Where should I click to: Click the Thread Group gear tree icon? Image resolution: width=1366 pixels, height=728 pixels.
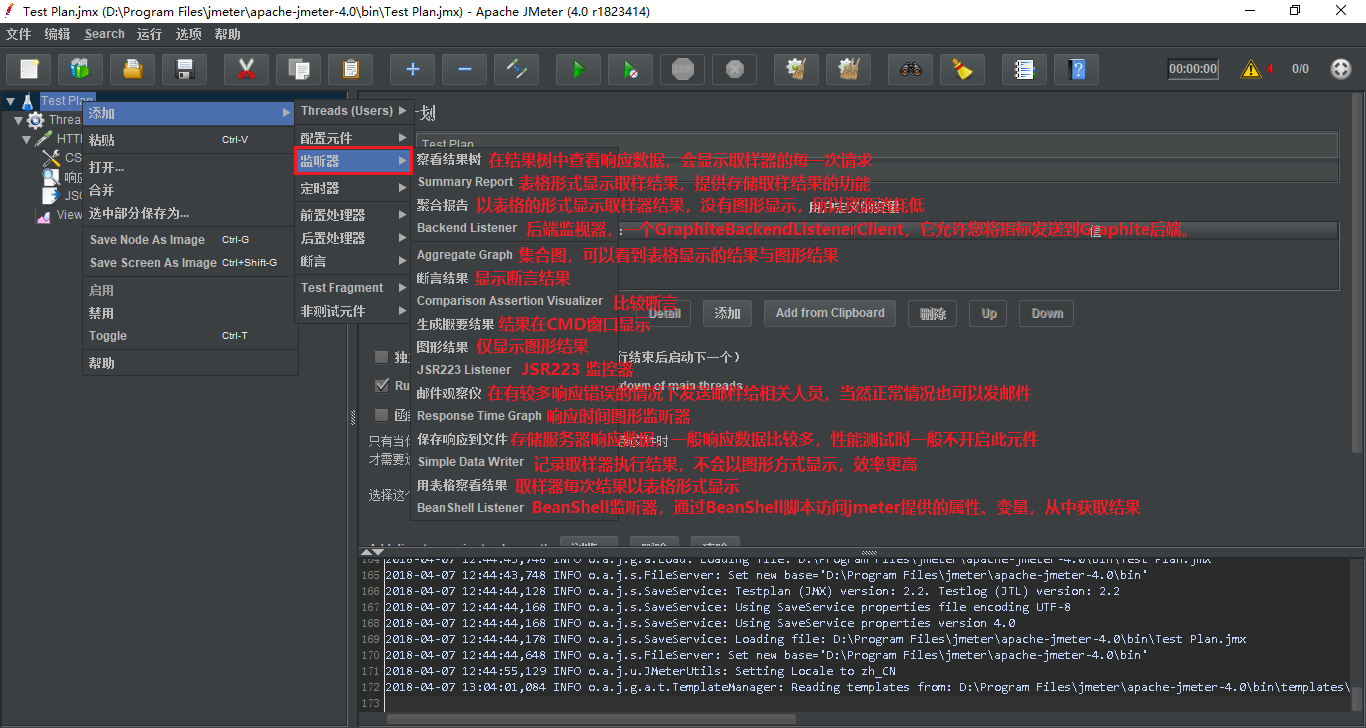tap(36, 120)
